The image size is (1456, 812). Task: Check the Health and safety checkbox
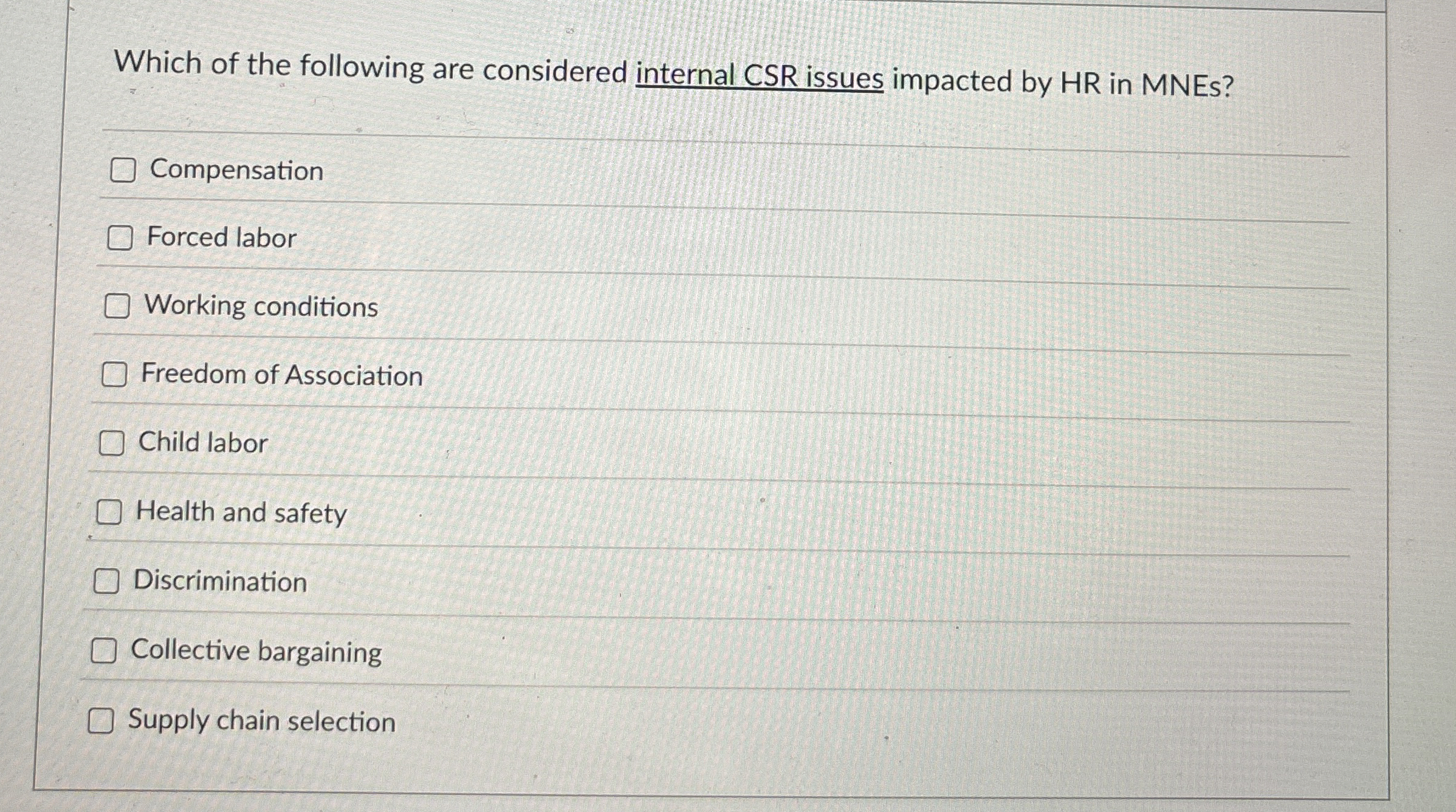(x=109, y=513)
